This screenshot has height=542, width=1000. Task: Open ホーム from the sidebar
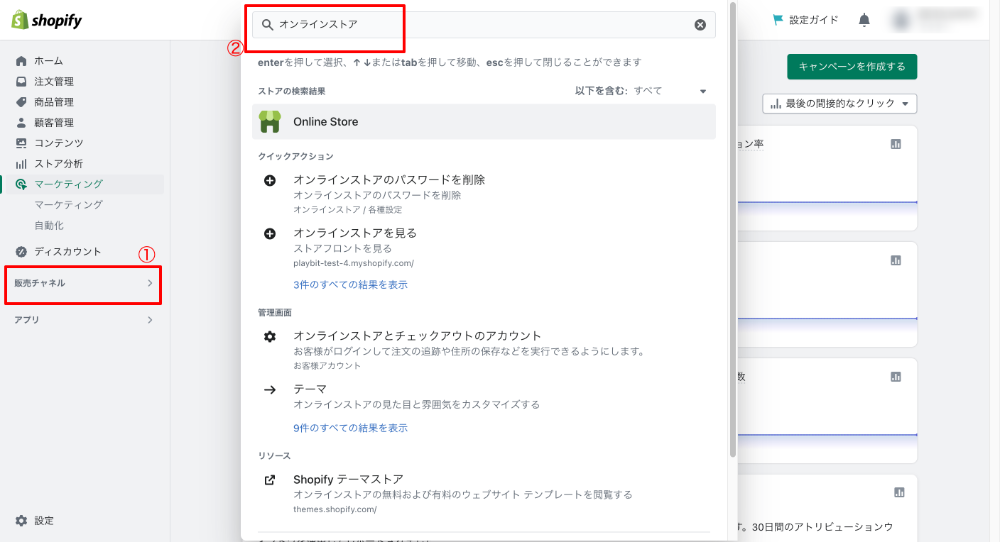[x=48, y=61]
